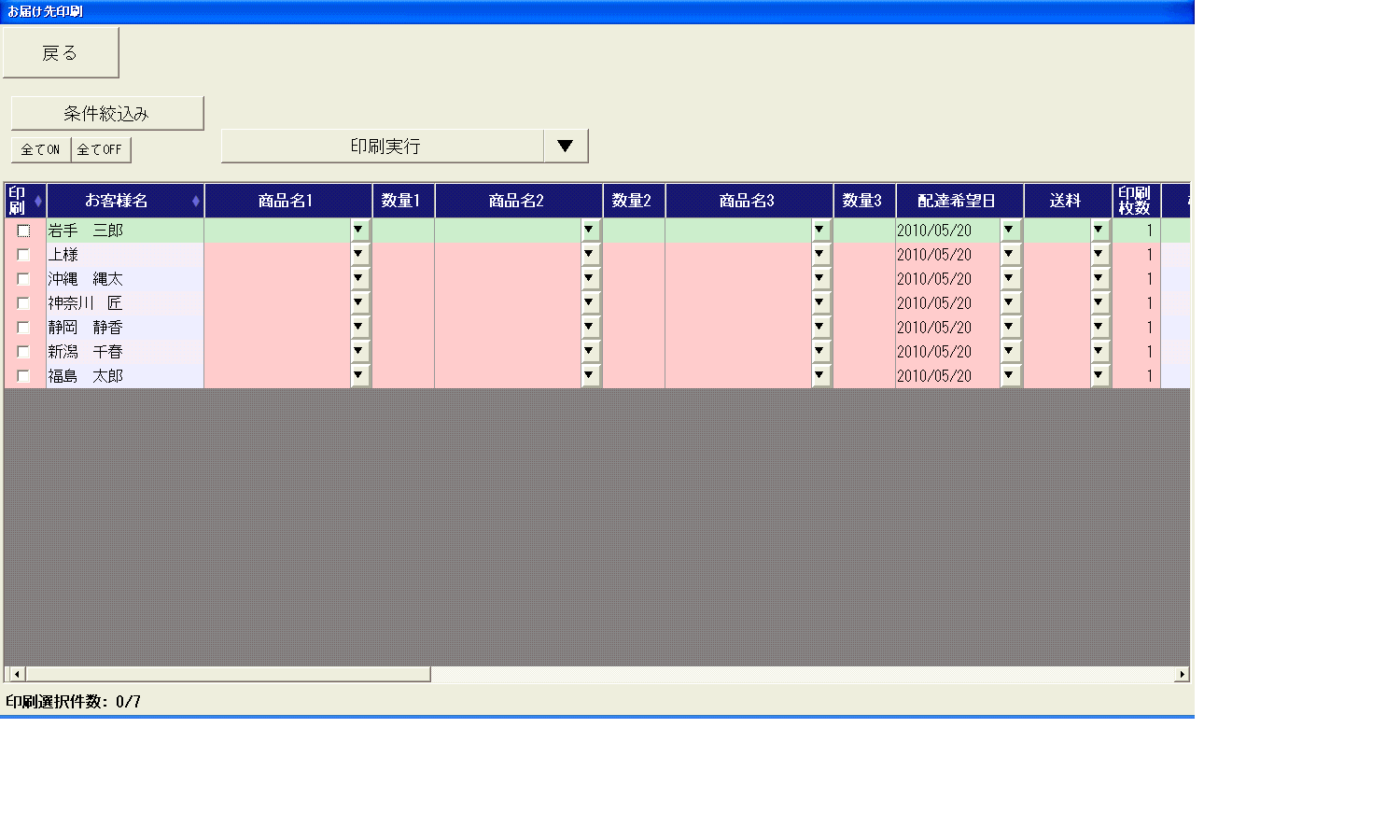
Task: Click the 数量1 column header
Action: (x=403, y=201)
